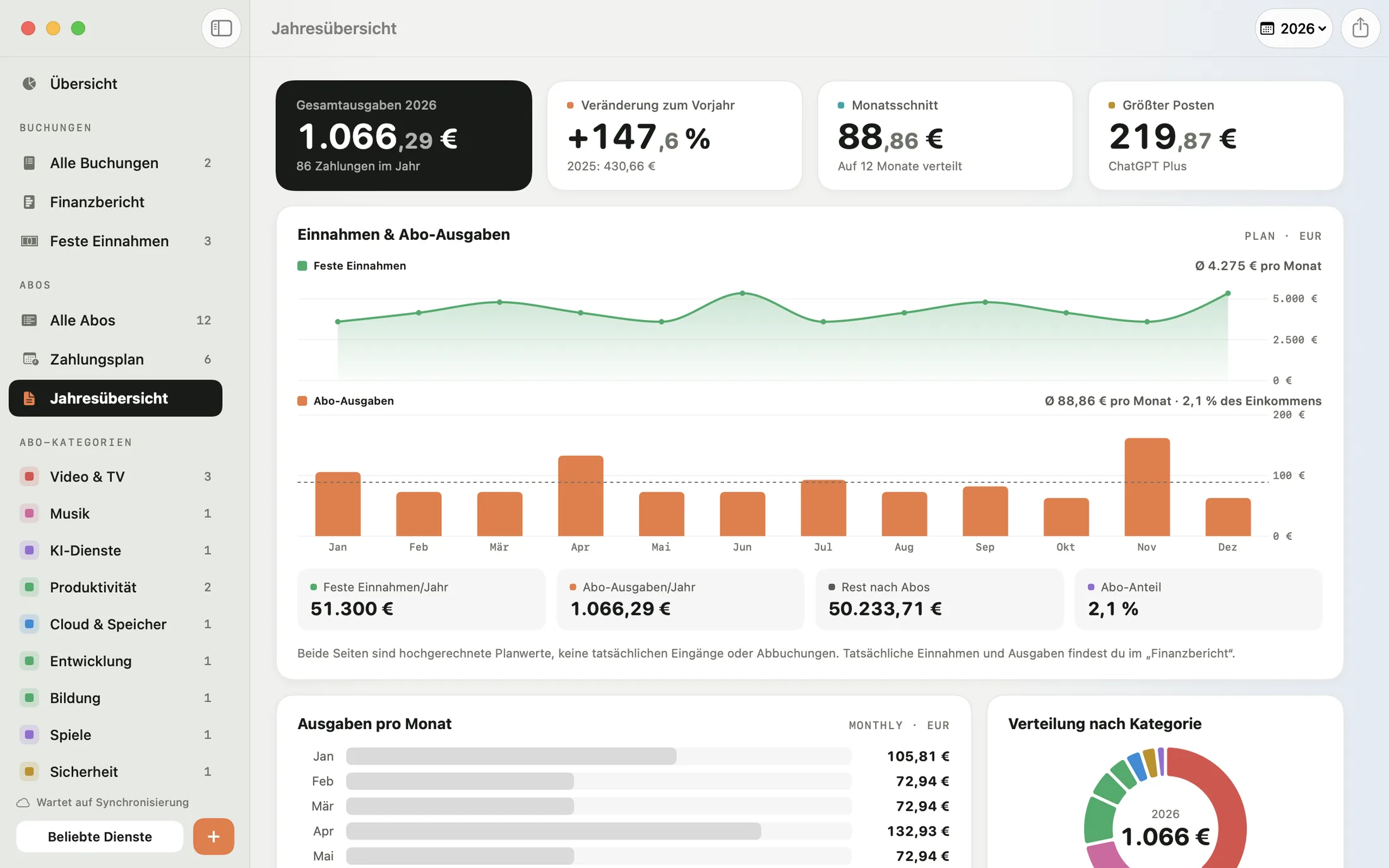Open Finanzbericht document icon
The height and width of the screenshot is (868, 1389).
[x=29, y=202]
